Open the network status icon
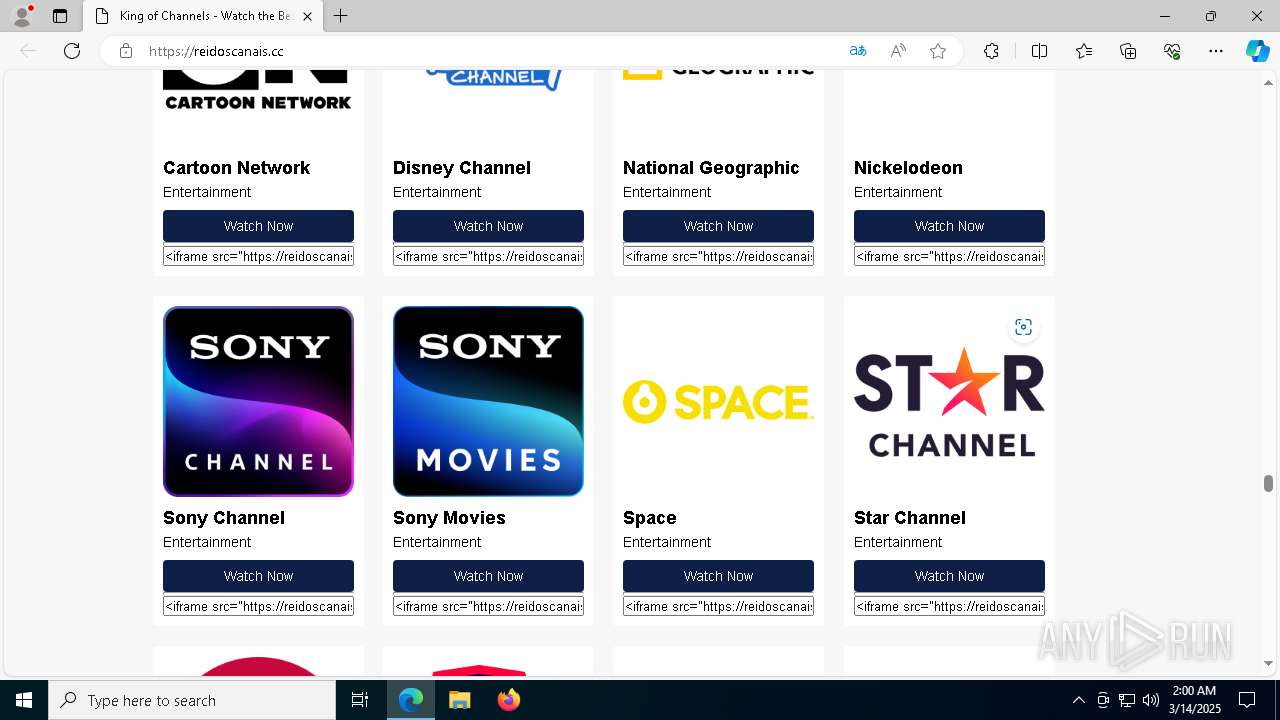 click(x=1127, y=700)
